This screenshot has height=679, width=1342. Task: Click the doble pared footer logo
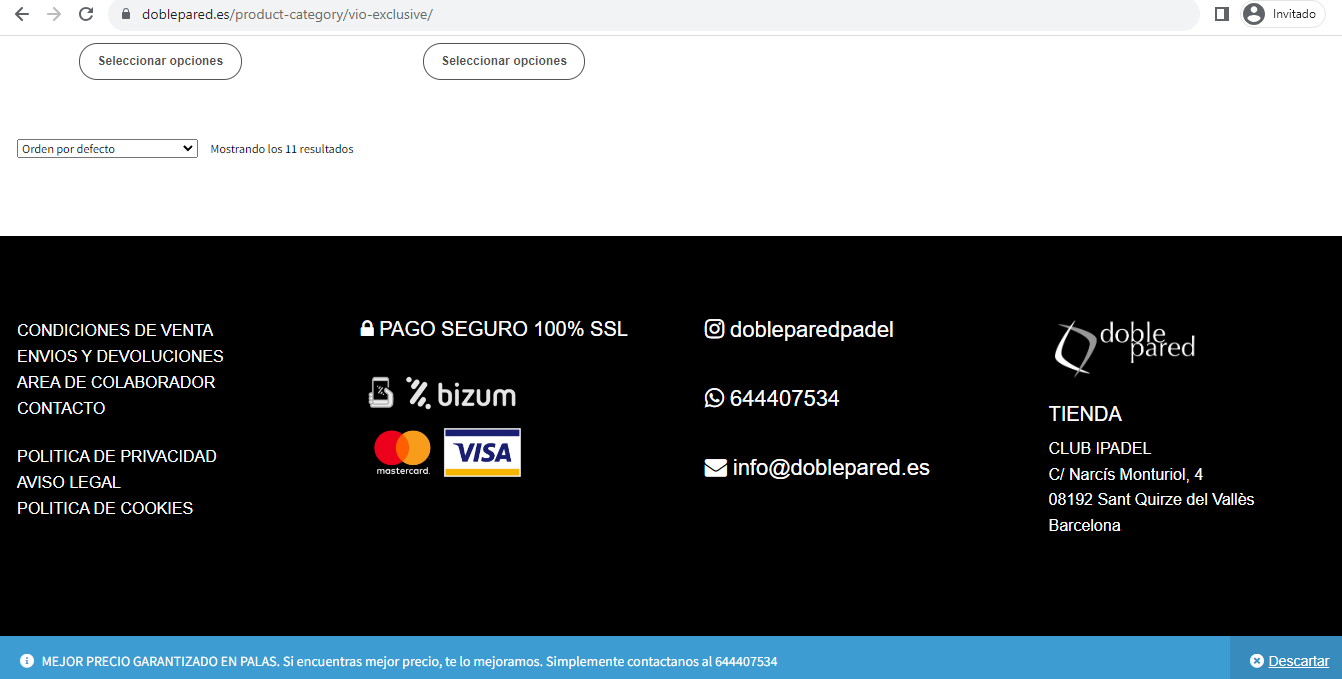[x=1124, y=347]
